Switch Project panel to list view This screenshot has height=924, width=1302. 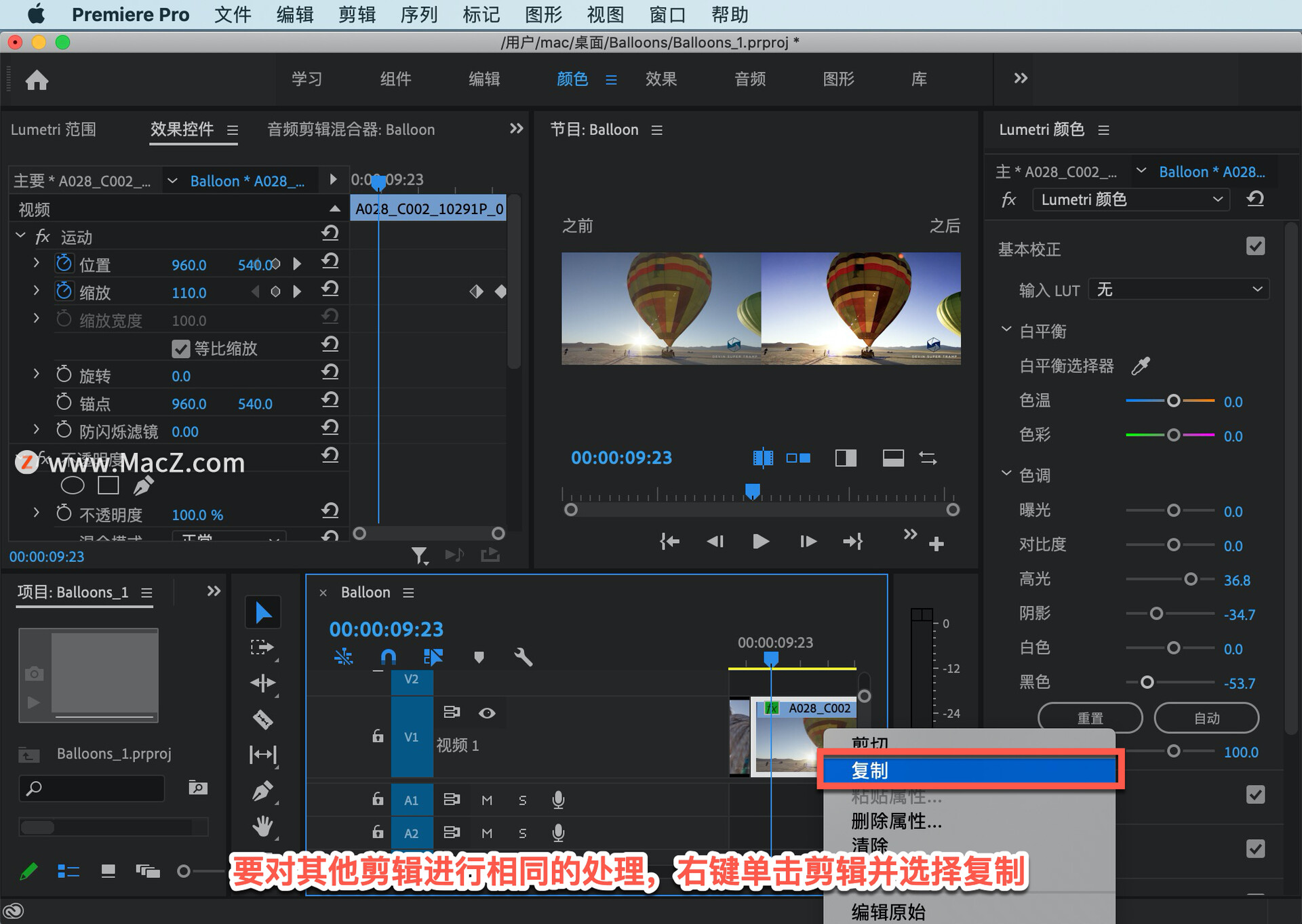pos(68,871)
